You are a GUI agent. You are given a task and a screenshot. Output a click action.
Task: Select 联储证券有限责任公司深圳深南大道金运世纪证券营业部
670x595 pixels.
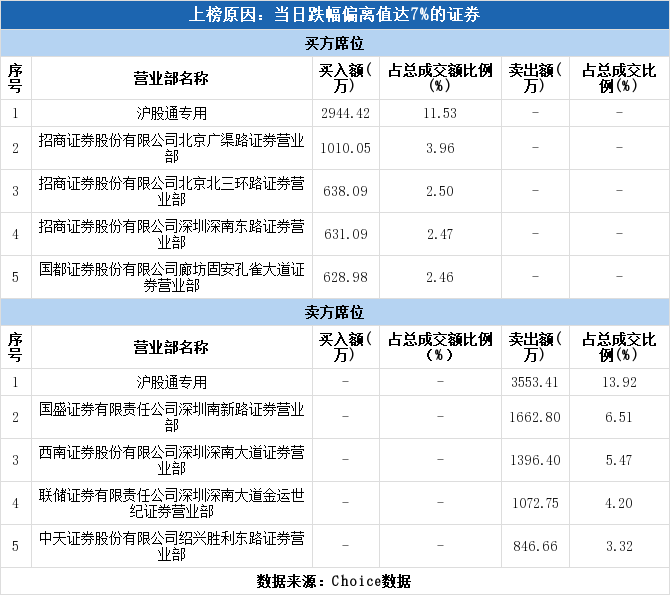coord(172,503)
